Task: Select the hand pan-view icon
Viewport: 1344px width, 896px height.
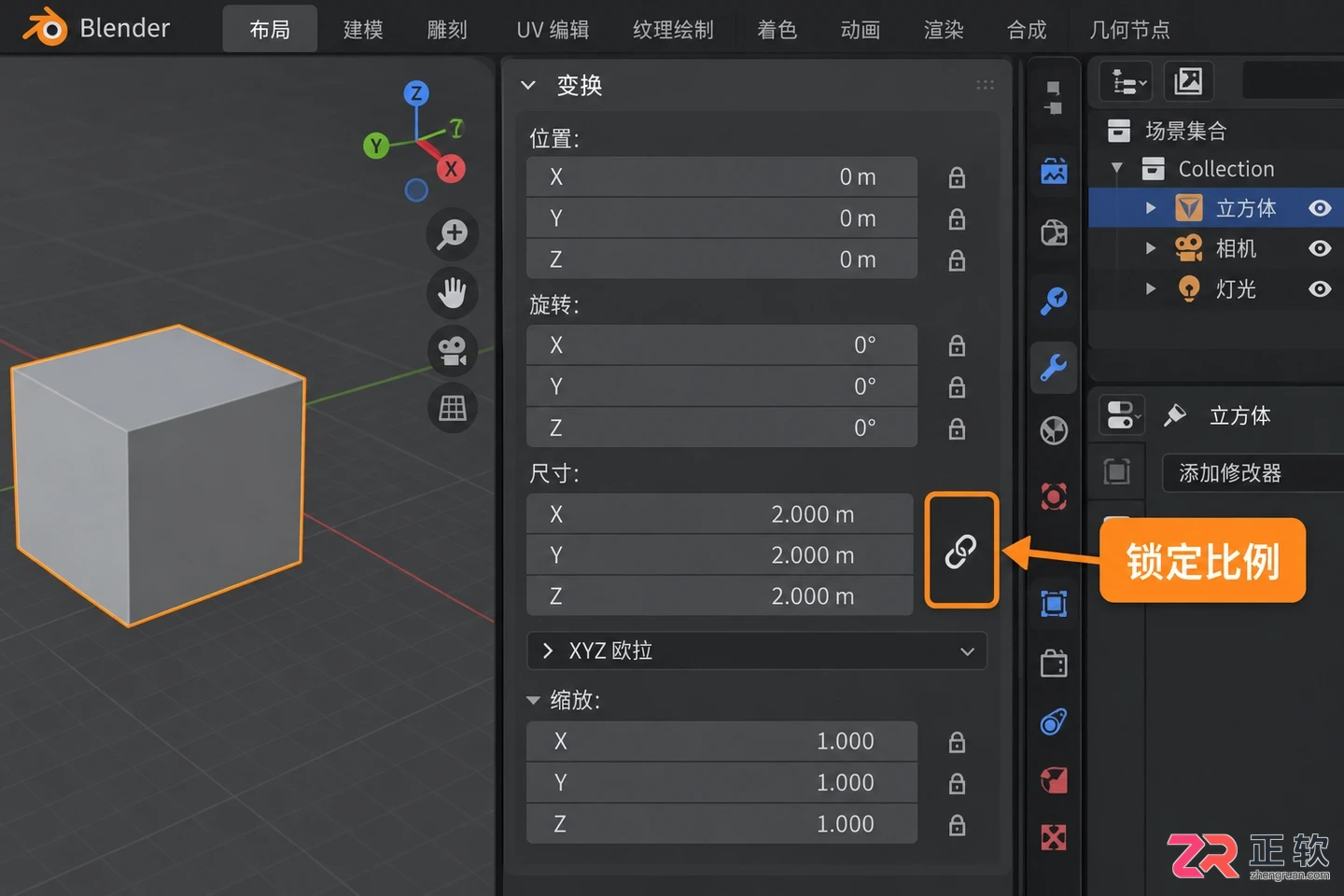Action: click(x=453, y=292)
